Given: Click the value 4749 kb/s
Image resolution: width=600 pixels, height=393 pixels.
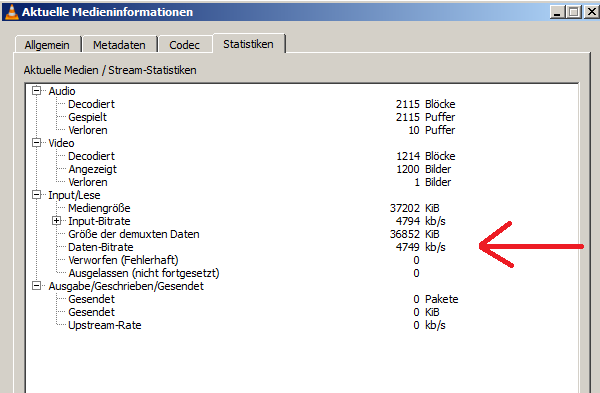Looking at the screenshot, I should click(421, 247).
